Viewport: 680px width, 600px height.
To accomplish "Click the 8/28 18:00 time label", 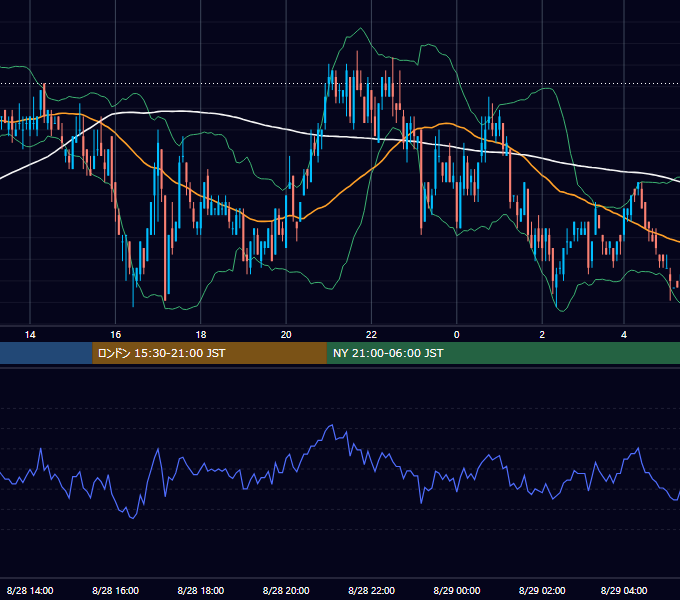I will click(201, 590).
